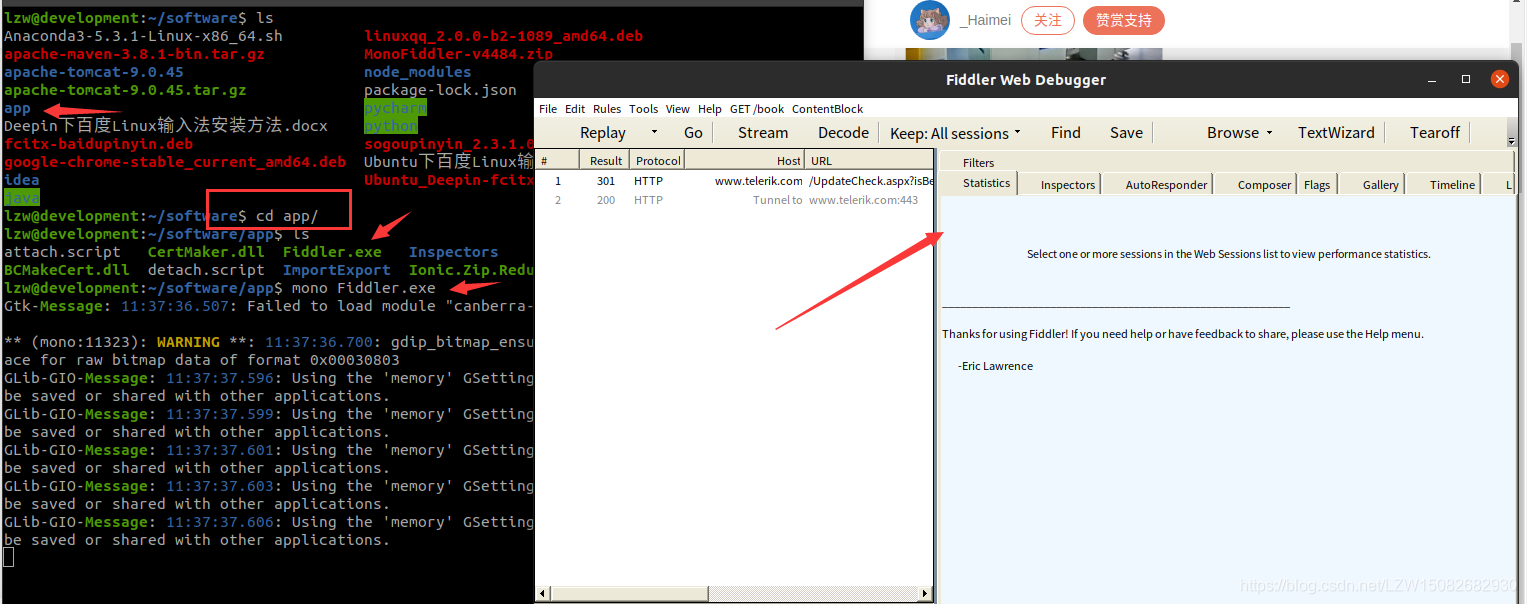
Task: Toggle Stream mode in the toolbar
Action: [x=763, y=133]
